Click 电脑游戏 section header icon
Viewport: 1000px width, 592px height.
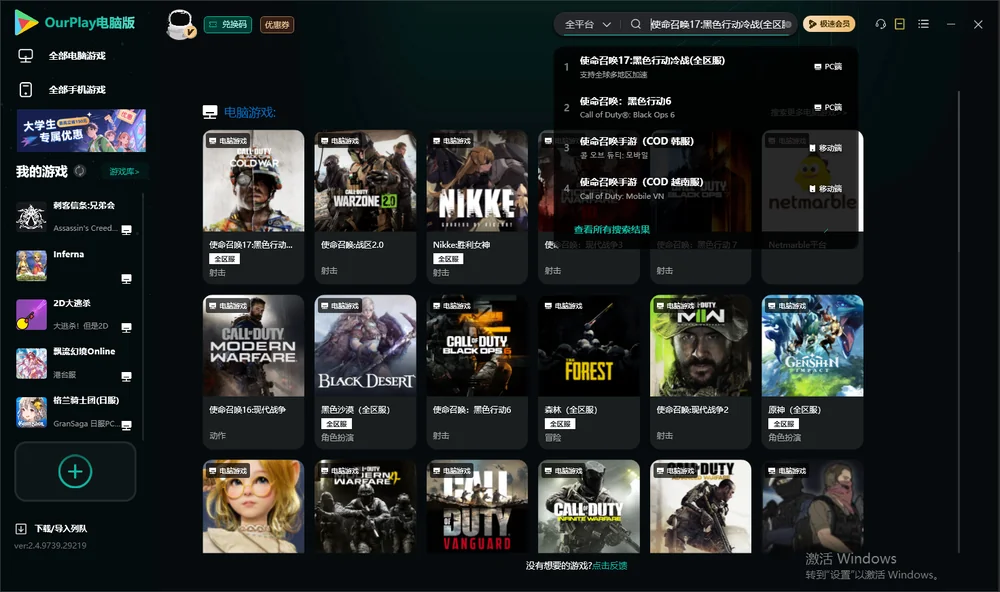(x=210, y=112)
